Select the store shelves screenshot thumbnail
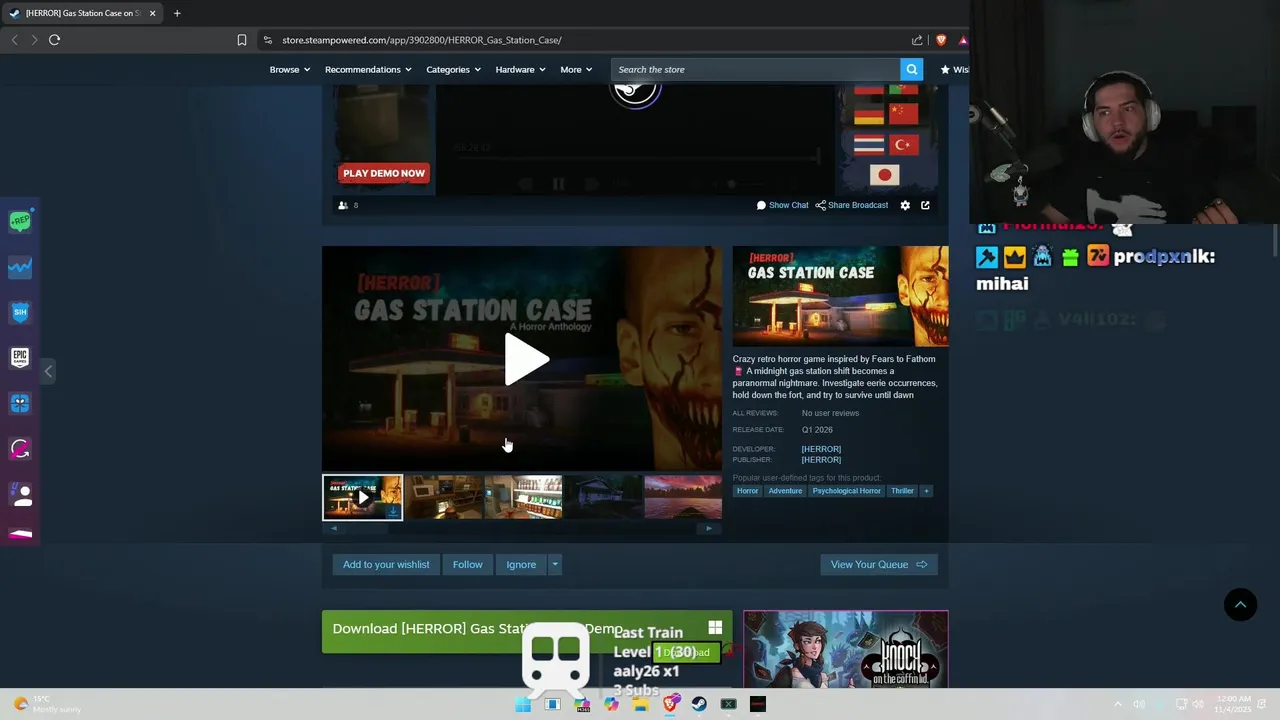 point(523,497)
